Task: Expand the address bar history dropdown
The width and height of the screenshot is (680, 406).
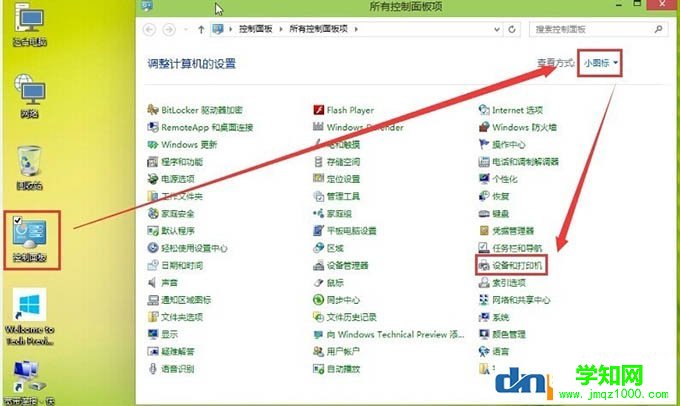Action: (x=497, y=29)
